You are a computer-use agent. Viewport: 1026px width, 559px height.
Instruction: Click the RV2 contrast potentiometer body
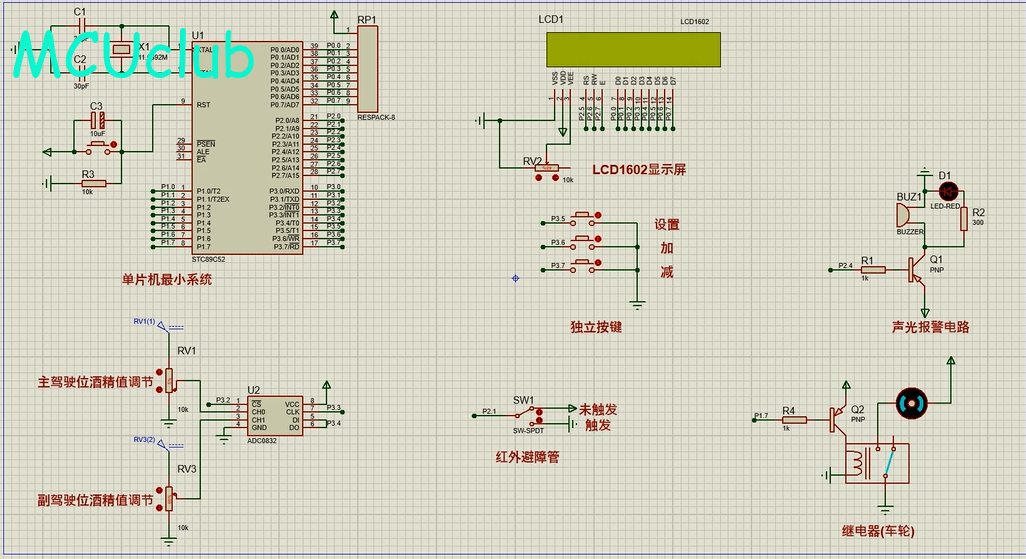click(x=546, y=168)
